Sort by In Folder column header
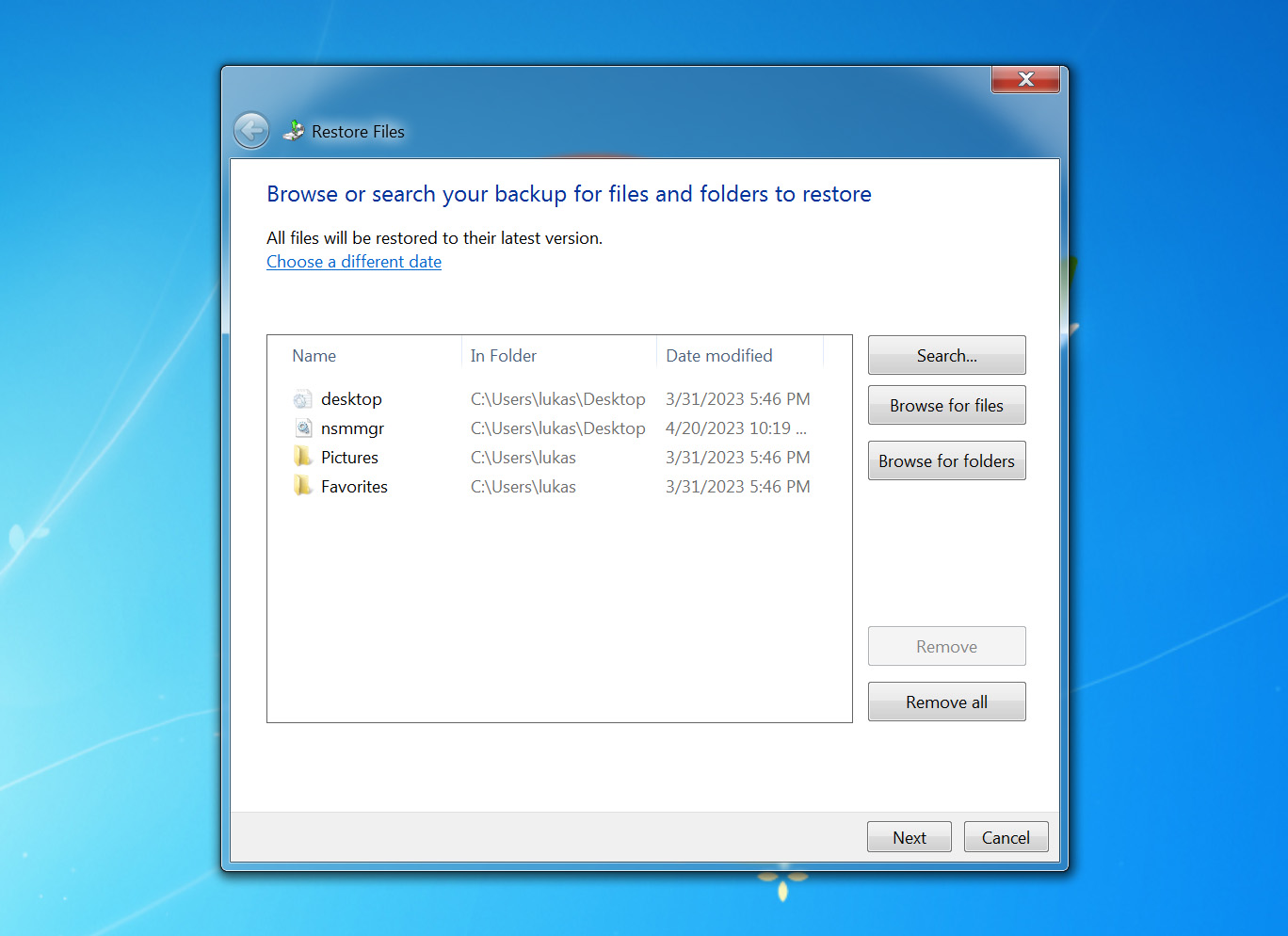Image resolution: width=1288 pixels, height=936 pixels. tap(504, 356)
